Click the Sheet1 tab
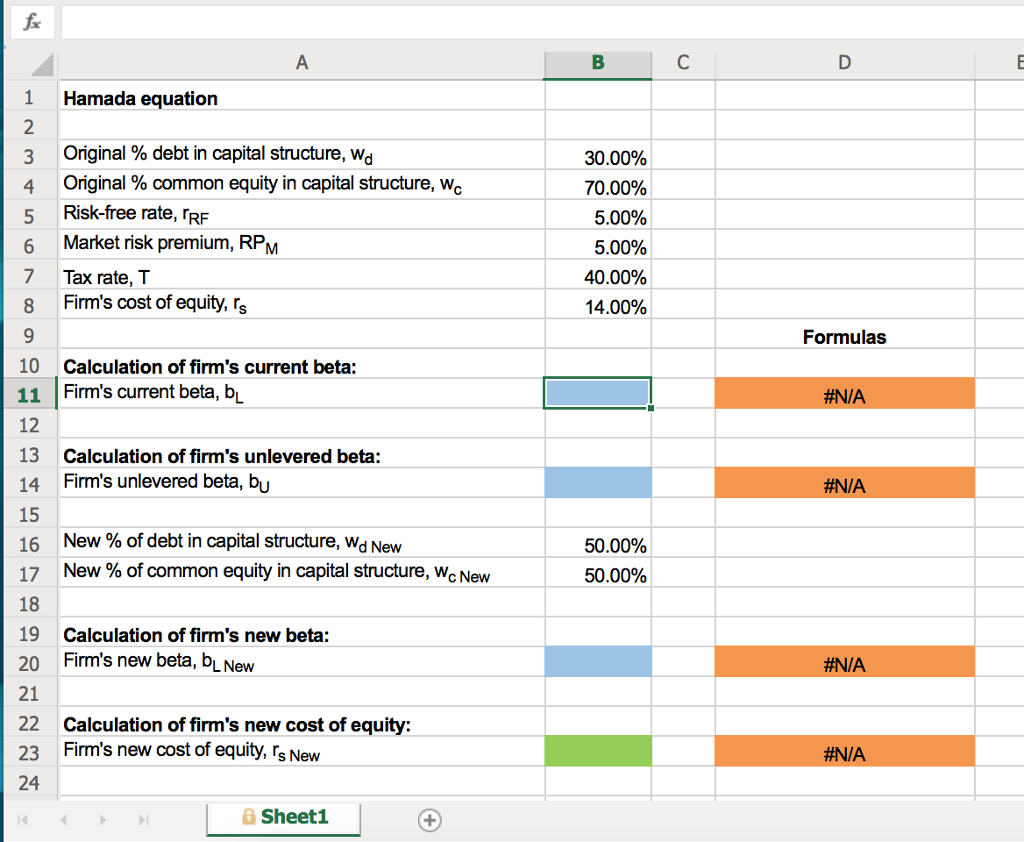The image size is (1024, 842). (x=283, y=818)
